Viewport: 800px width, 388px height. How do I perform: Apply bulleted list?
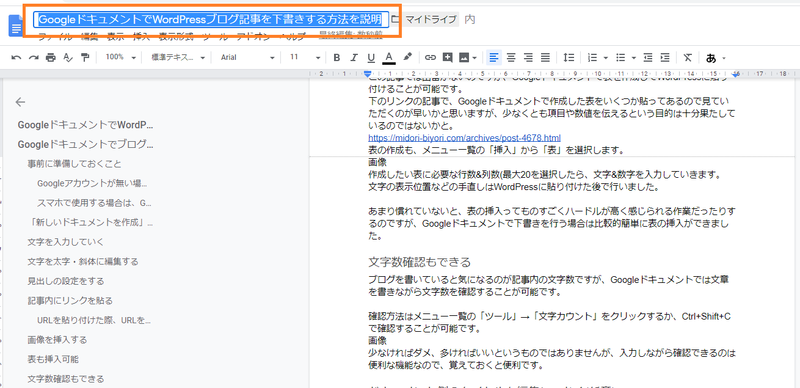620,58
